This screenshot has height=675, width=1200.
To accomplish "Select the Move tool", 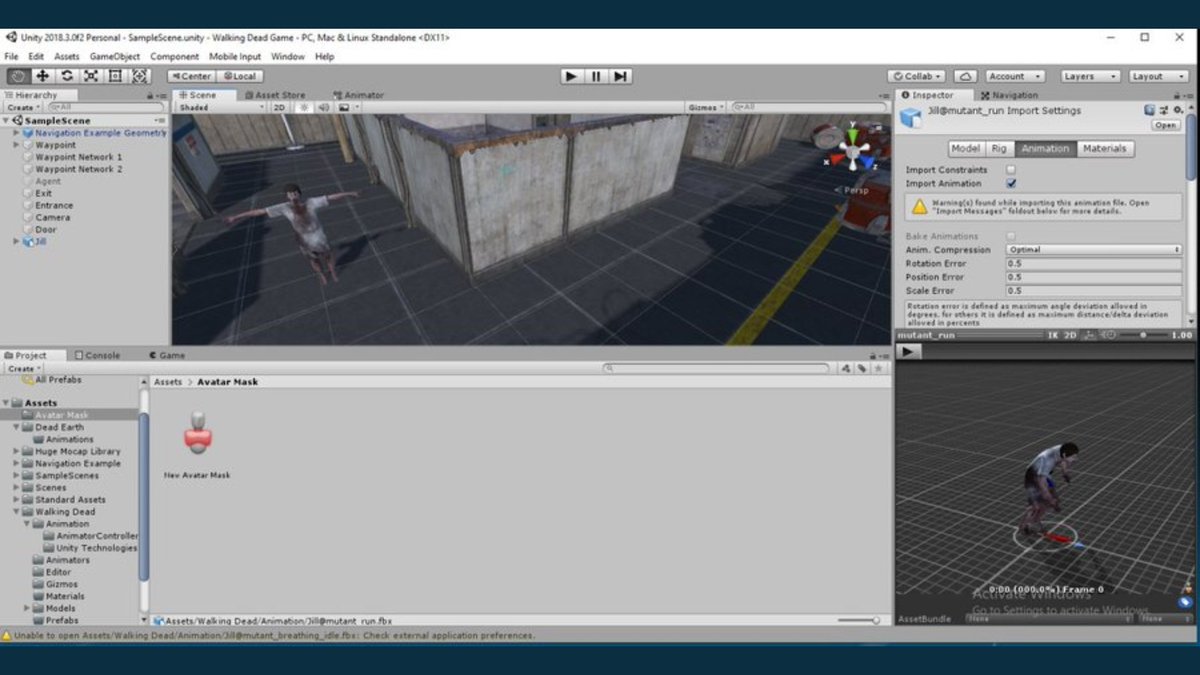I will coord(42,76).
